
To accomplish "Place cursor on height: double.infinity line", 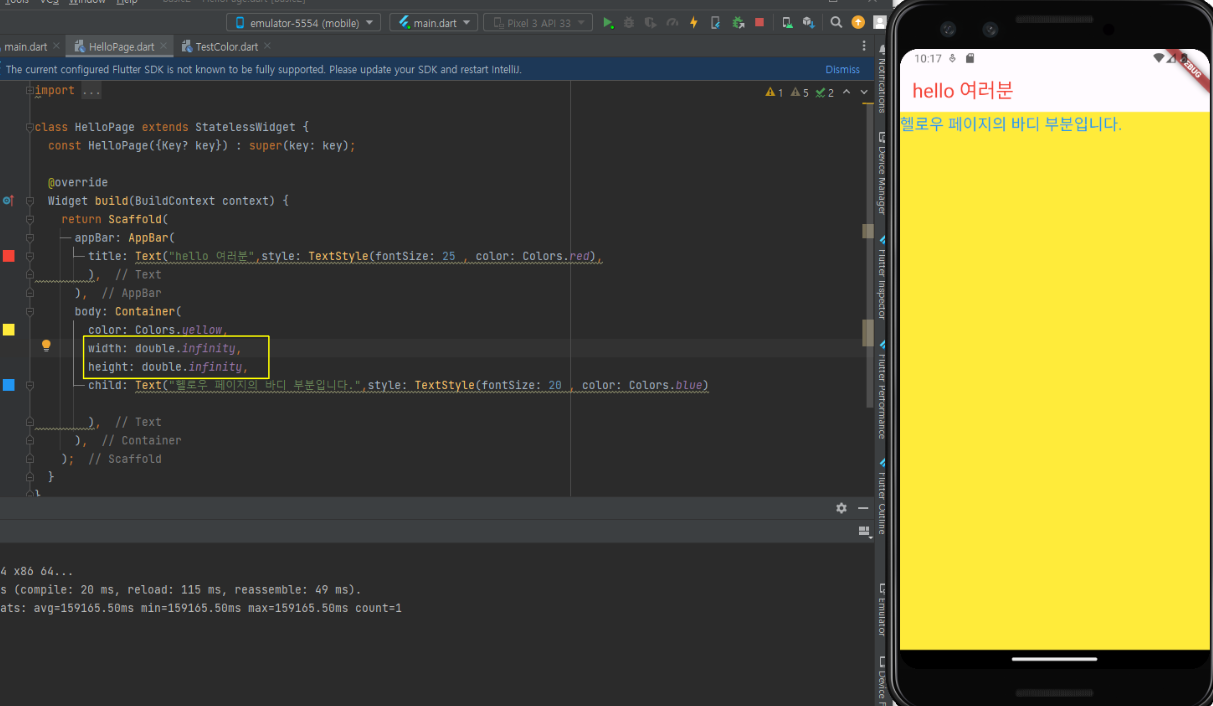I will point(168,367).
